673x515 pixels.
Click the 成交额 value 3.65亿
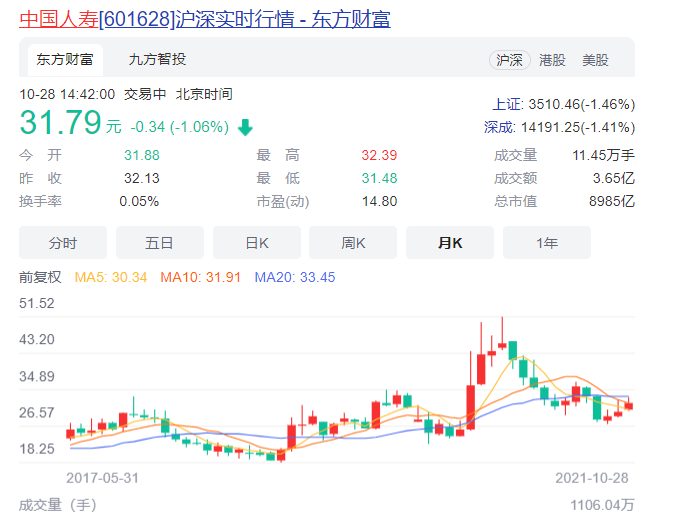click(x=613, y=178)
